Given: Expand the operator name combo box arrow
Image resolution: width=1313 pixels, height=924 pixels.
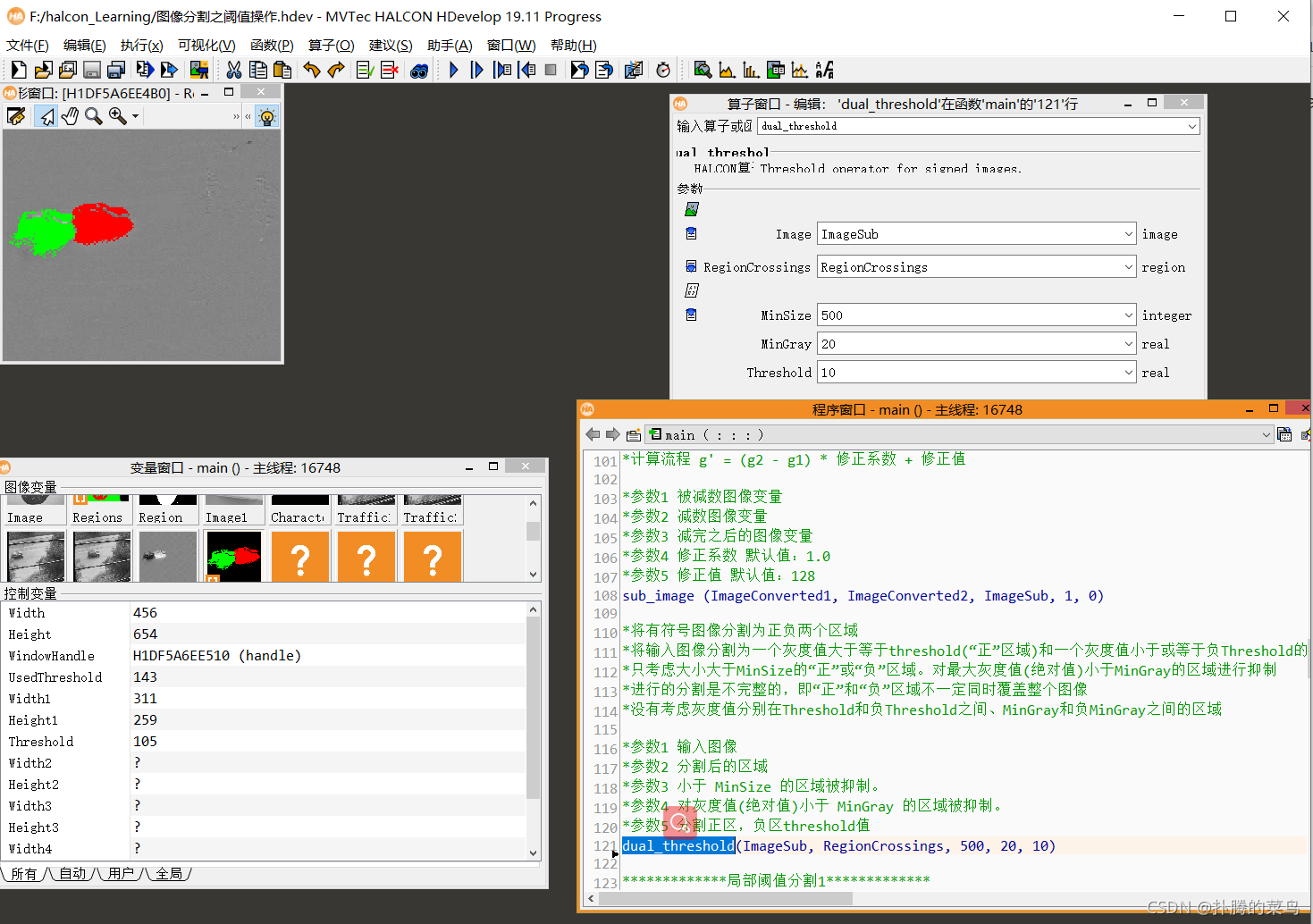Looking at the screenshot, I should [x=1192, y=127].
